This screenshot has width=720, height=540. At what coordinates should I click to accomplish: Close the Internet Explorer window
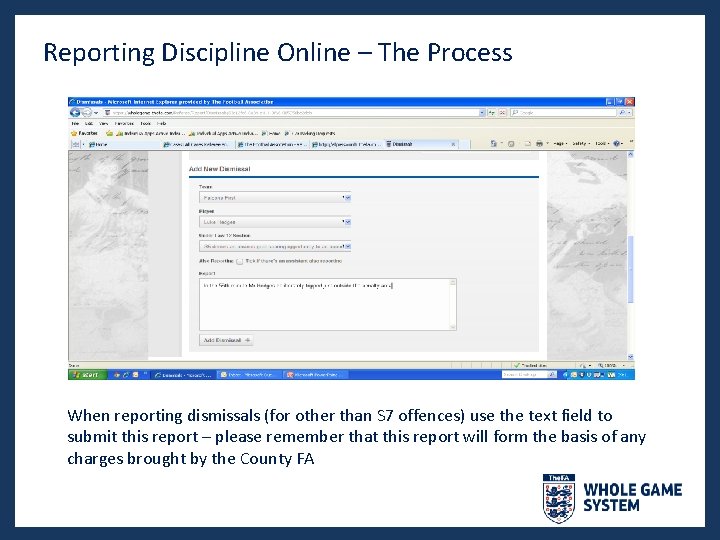630,101
